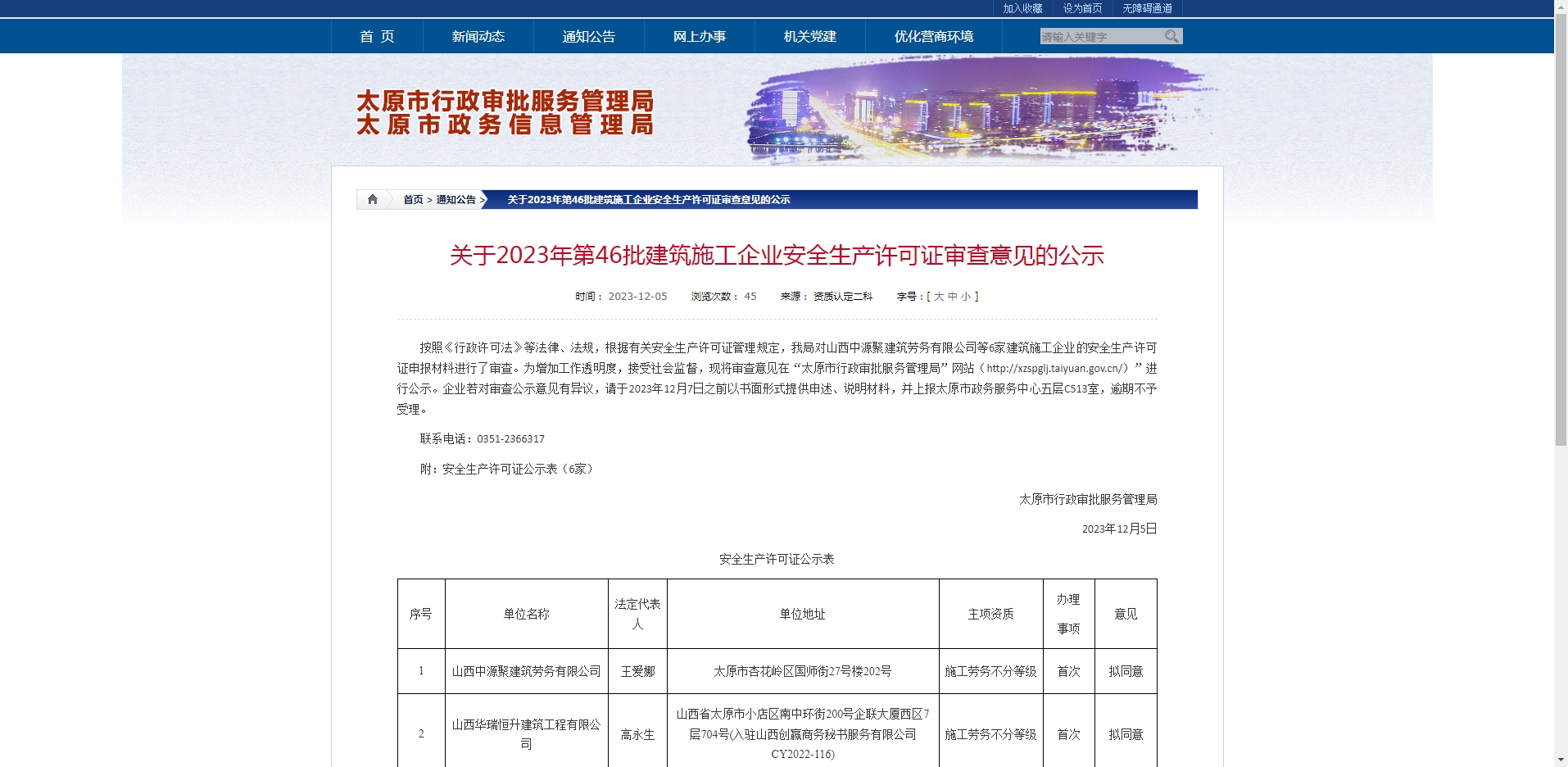Click the 附：安全生产许可证公示表（6家） line

click(x=508, y=469)
